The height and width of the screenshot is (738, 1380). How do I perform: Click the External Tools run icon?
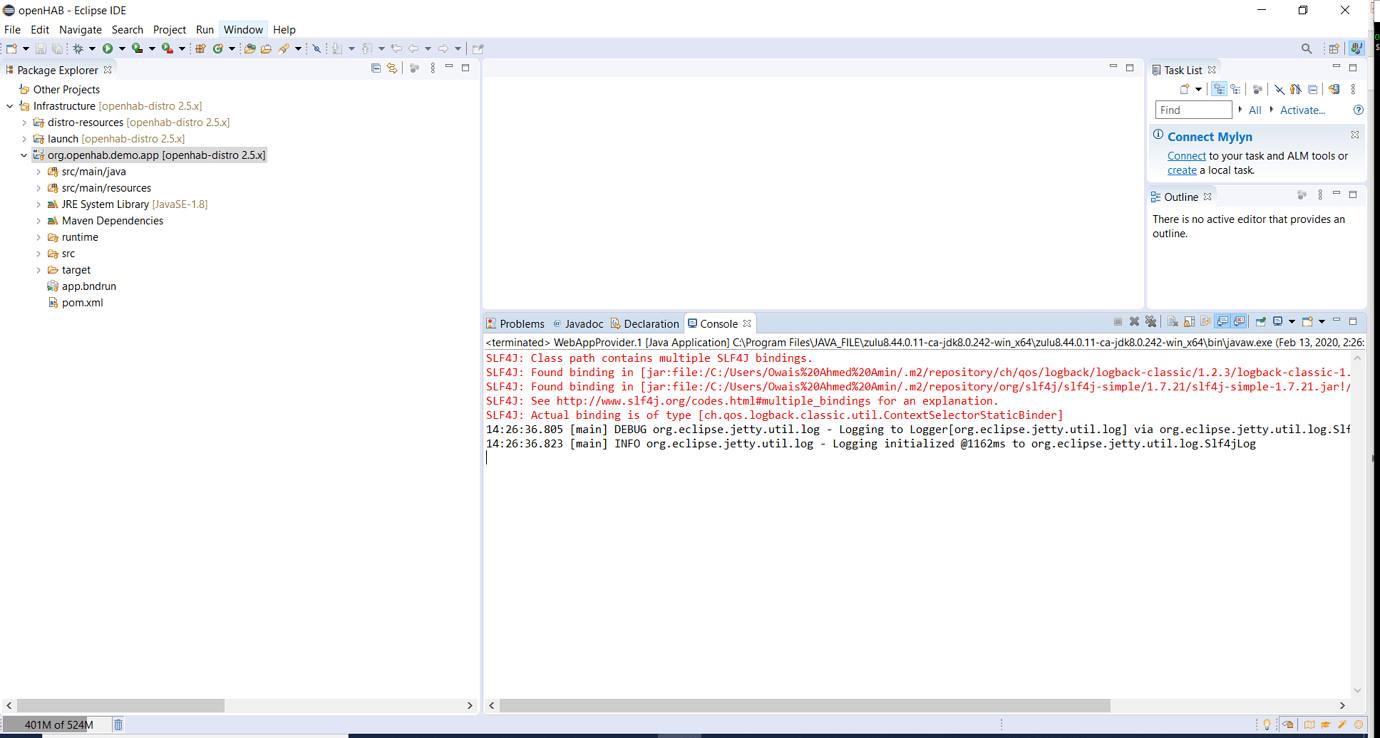coord(167,48)
